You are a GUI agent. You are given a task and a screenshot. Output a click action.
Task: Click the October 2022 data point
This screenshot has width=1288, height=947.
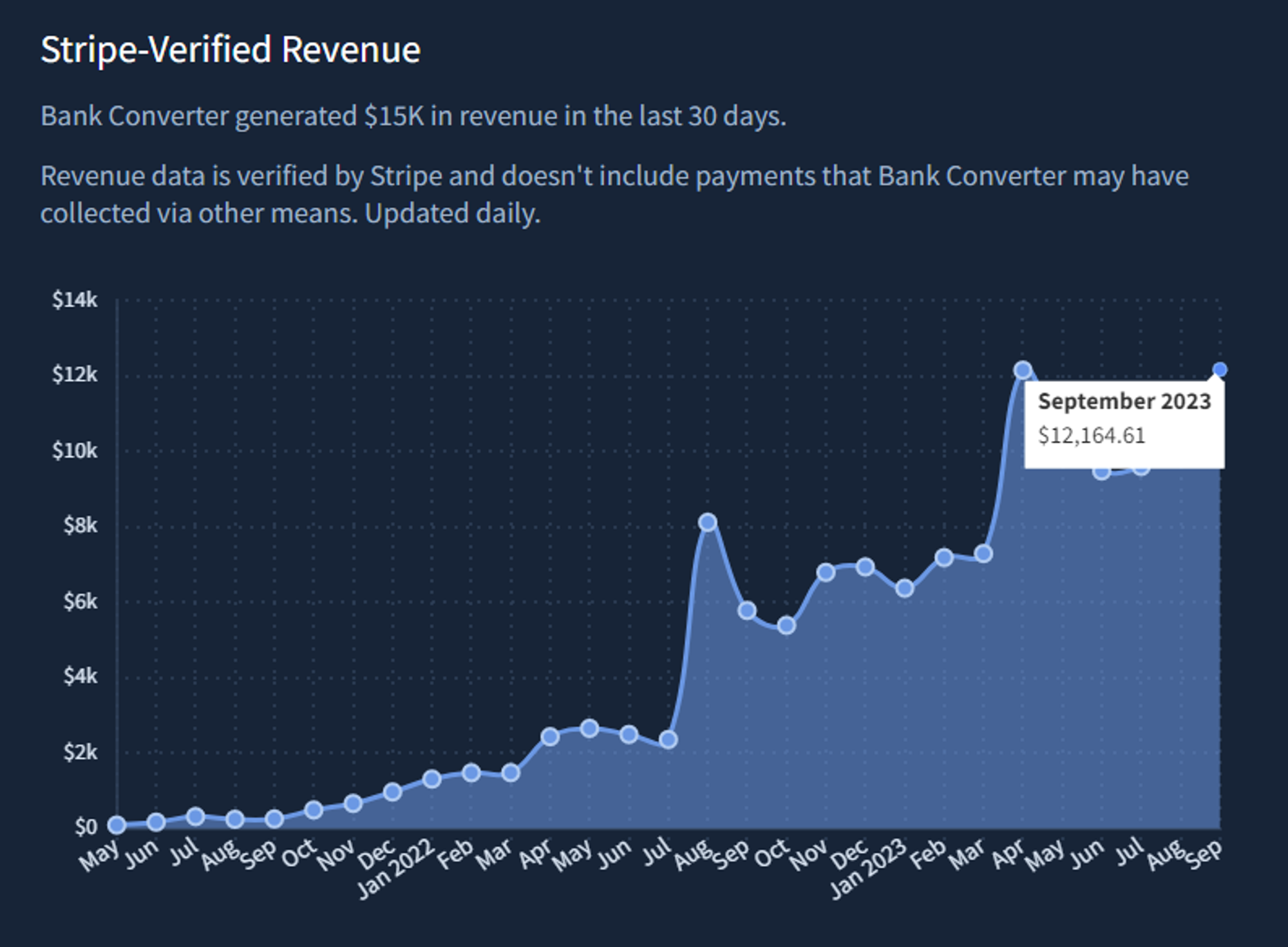(786, 625)
